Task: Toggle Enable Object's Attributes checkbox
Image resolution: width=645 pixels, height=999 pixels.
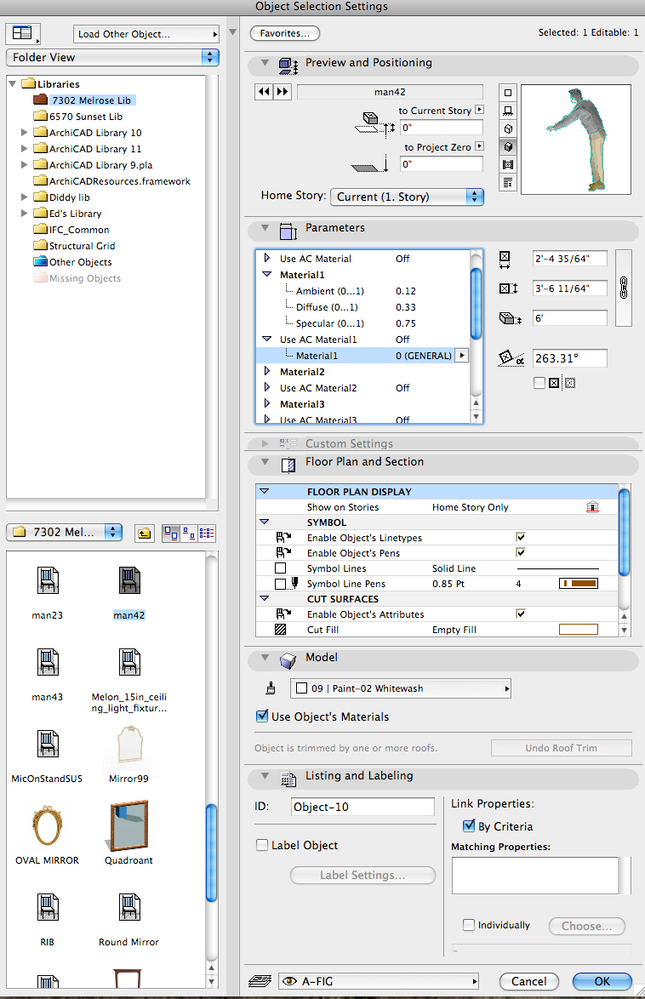Action: pyautogui.click(x=521, y=614)
